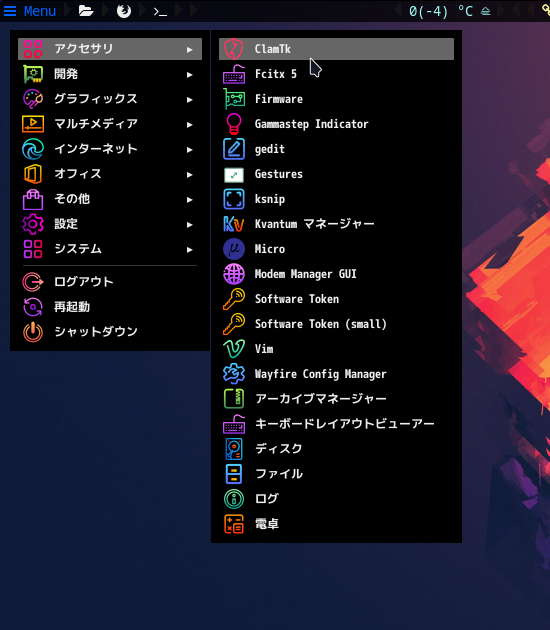This screenshot has width=550, height=630.
Task: Expand the アクセサリ submenu arrow
Action: tap(190, 50)
